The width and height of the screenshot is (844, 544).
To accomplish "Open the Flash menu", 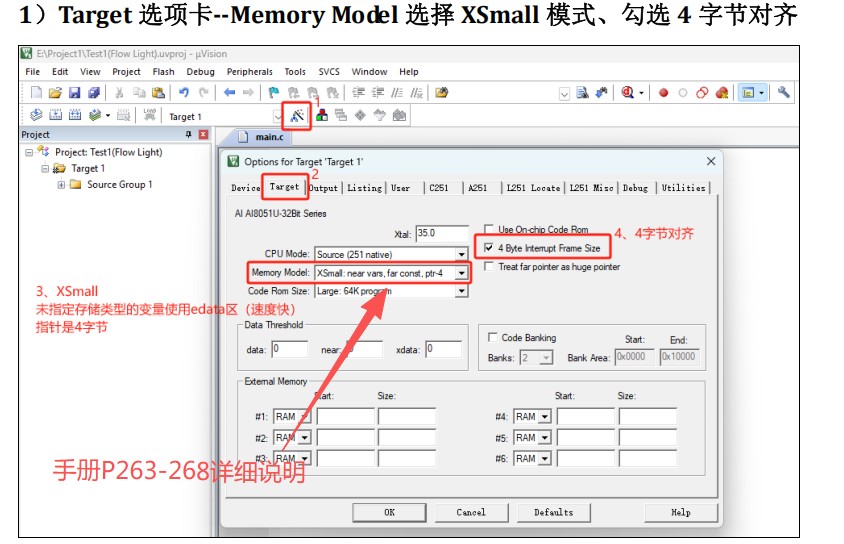I will click(x=163, y=72).
